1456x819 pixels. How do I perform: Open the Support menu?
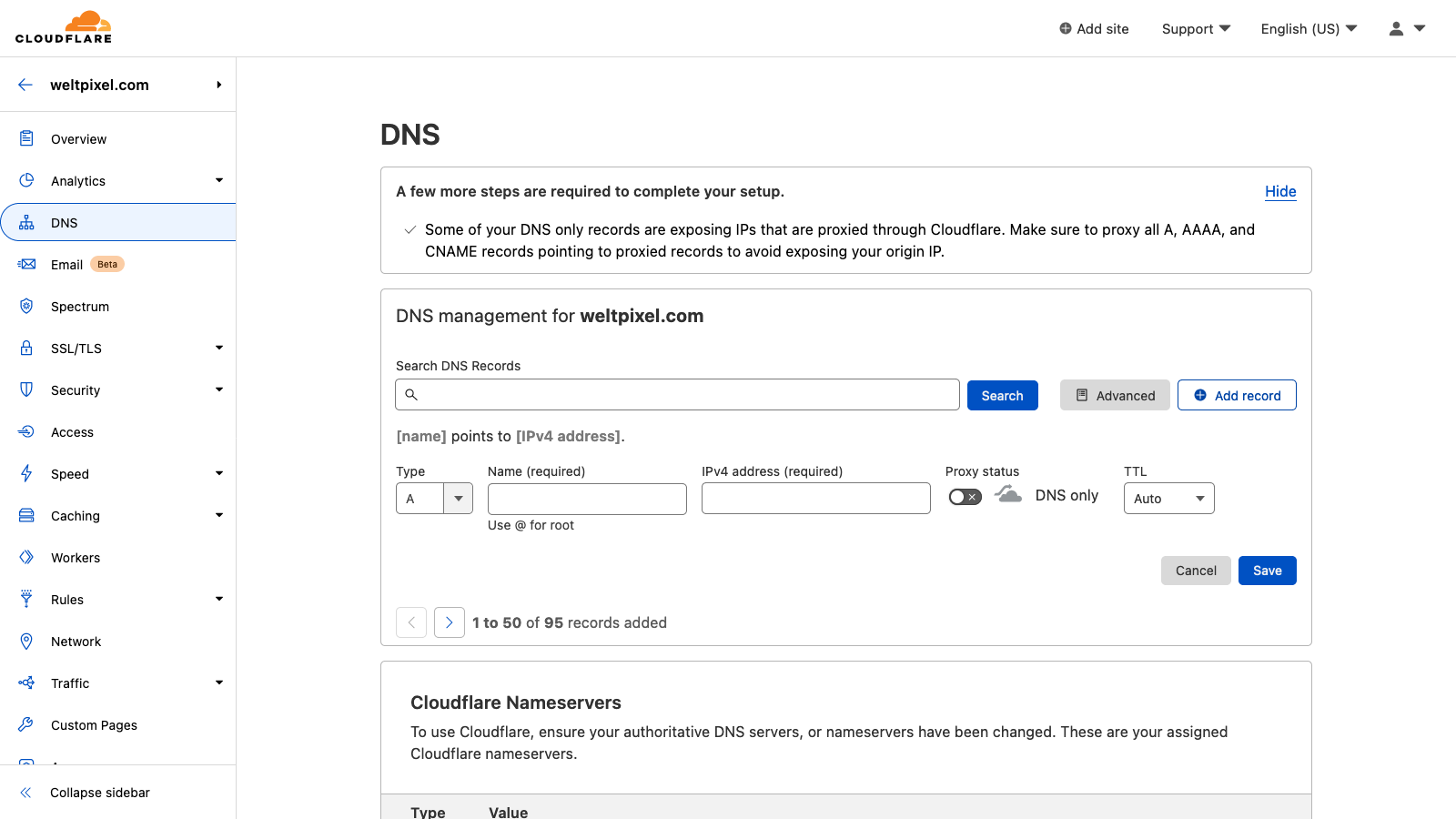(1196, 29)
